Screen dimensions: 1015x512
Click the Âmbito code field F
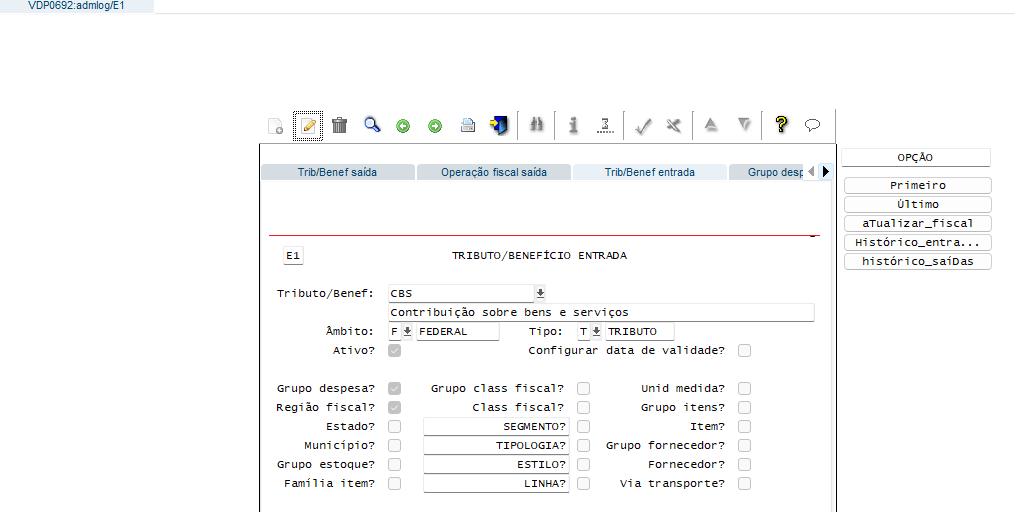pos(394,331)
